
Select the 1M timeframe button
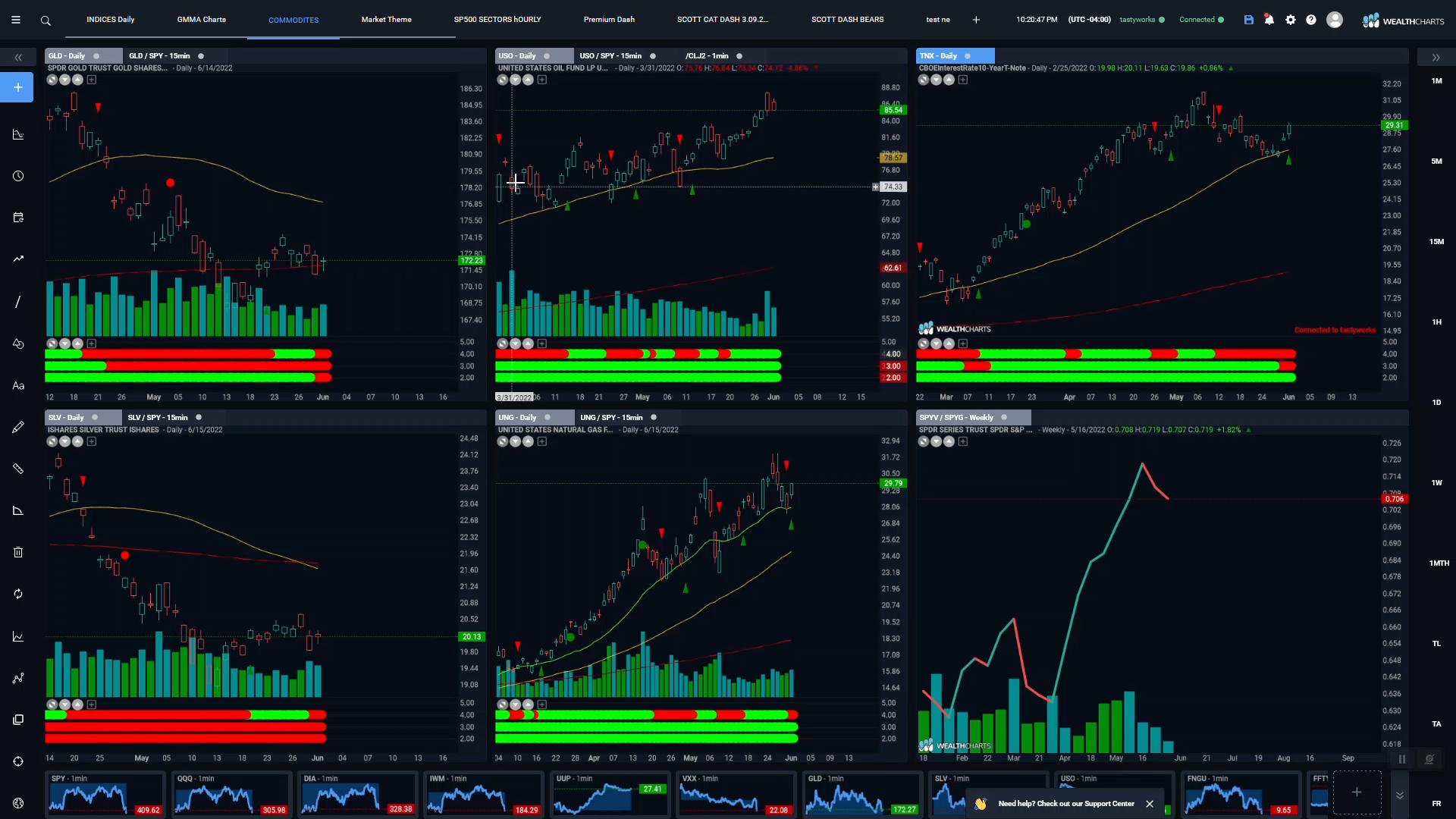click(1436, 81)
